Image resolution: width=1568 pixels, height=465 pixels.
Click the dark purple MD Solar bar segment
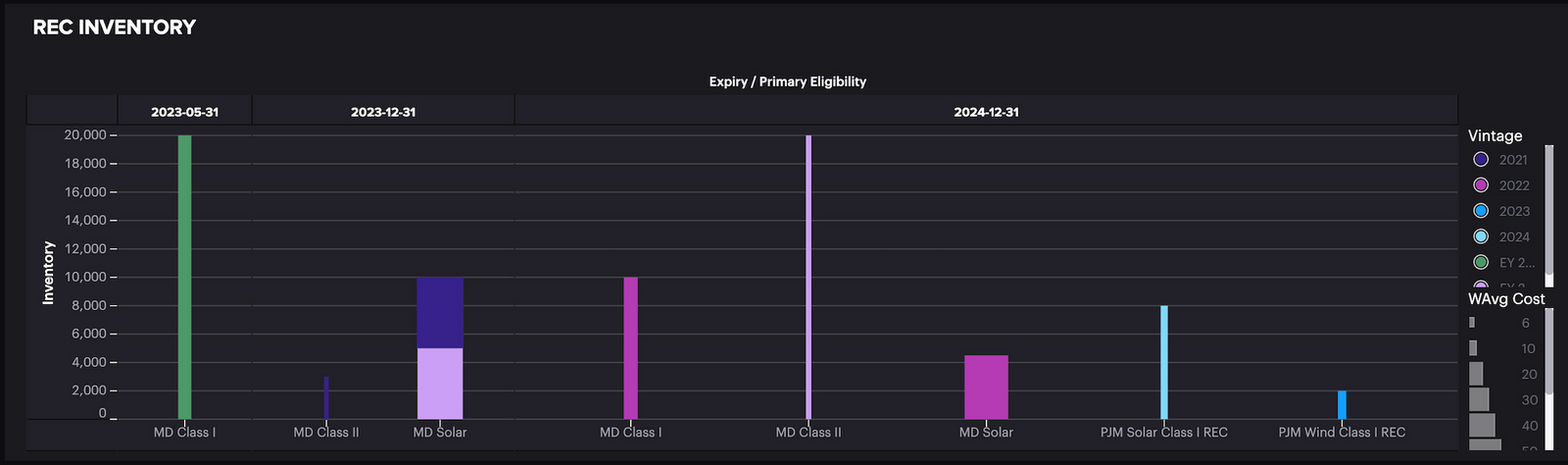pyautogui.click(x=440, y=313)
